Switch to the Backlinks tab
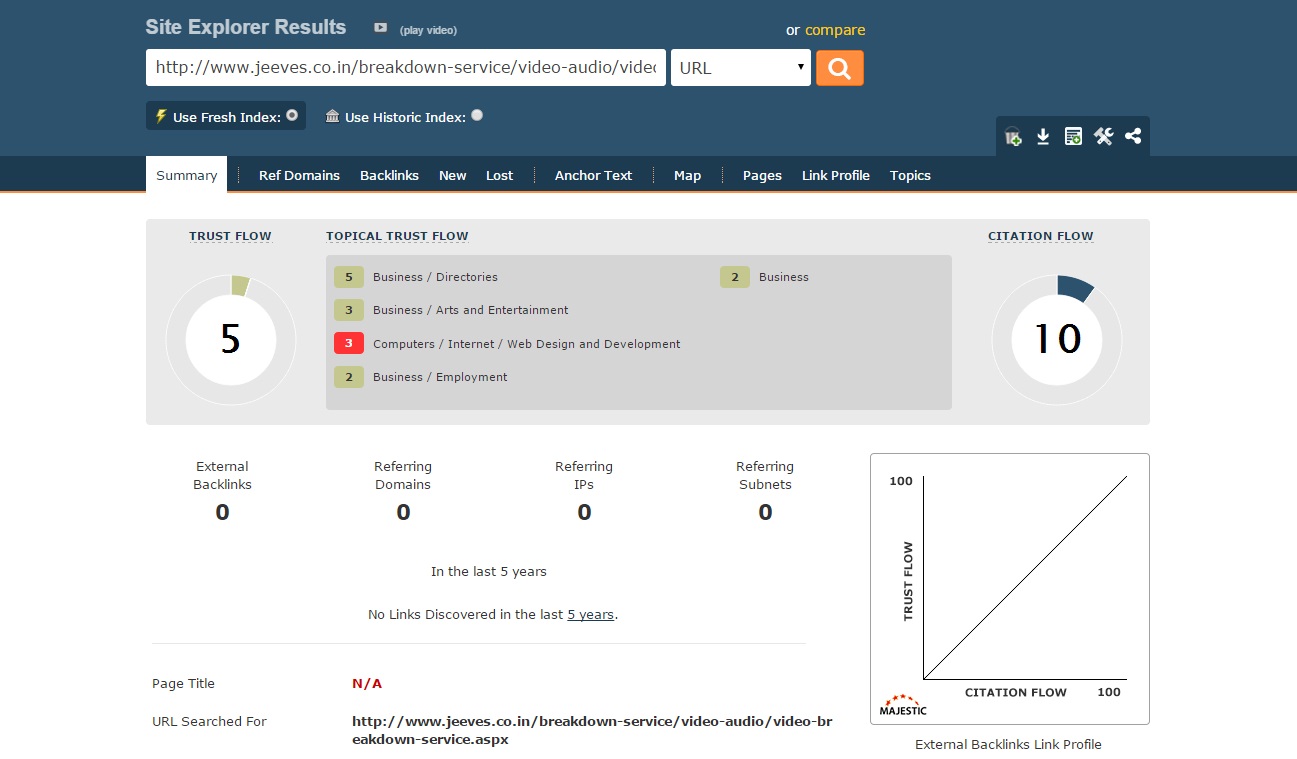Image resolution: width=1297 pixels, height=759 pixels. point(389,175)
